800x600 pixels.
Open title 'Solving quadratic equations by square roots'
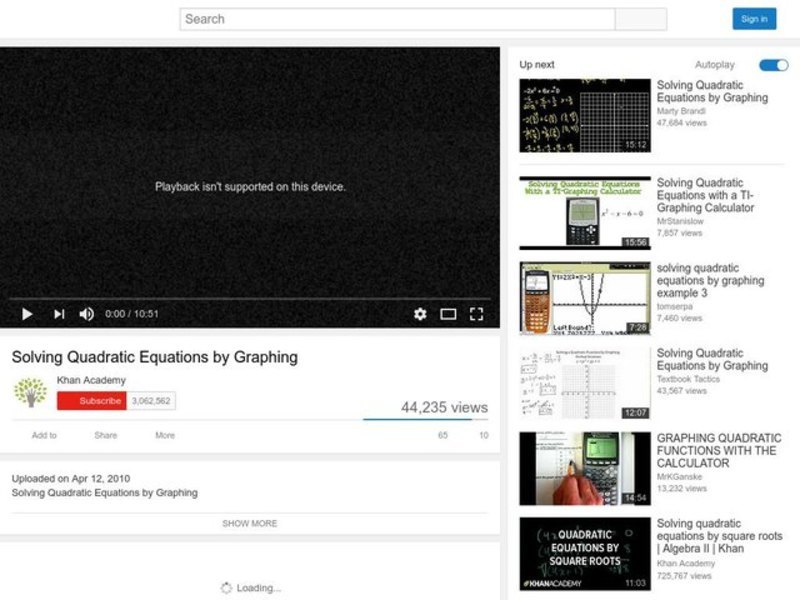[719, 536]
